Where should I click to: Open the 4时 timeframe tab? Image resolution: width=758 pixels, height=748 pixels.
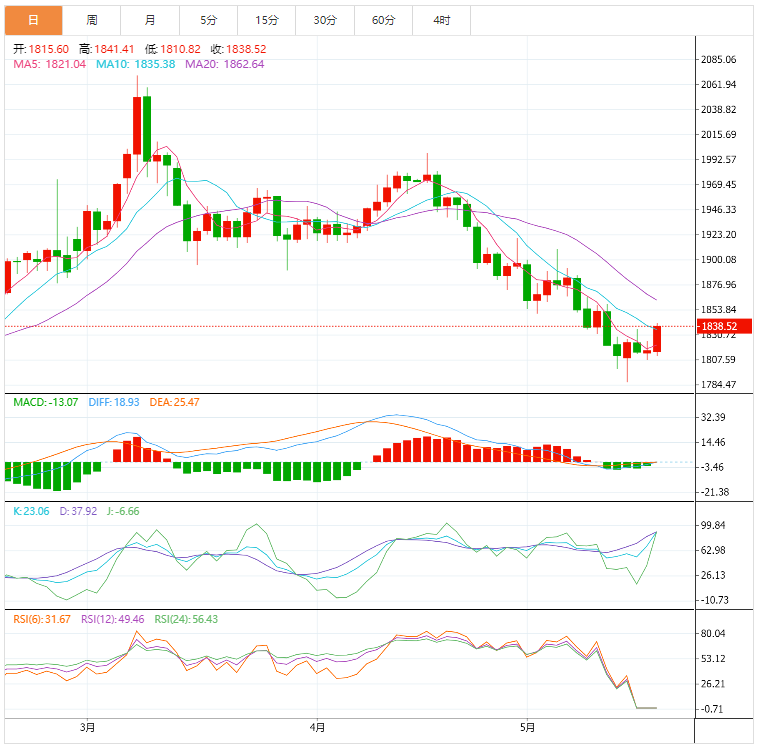pos(442,20)
